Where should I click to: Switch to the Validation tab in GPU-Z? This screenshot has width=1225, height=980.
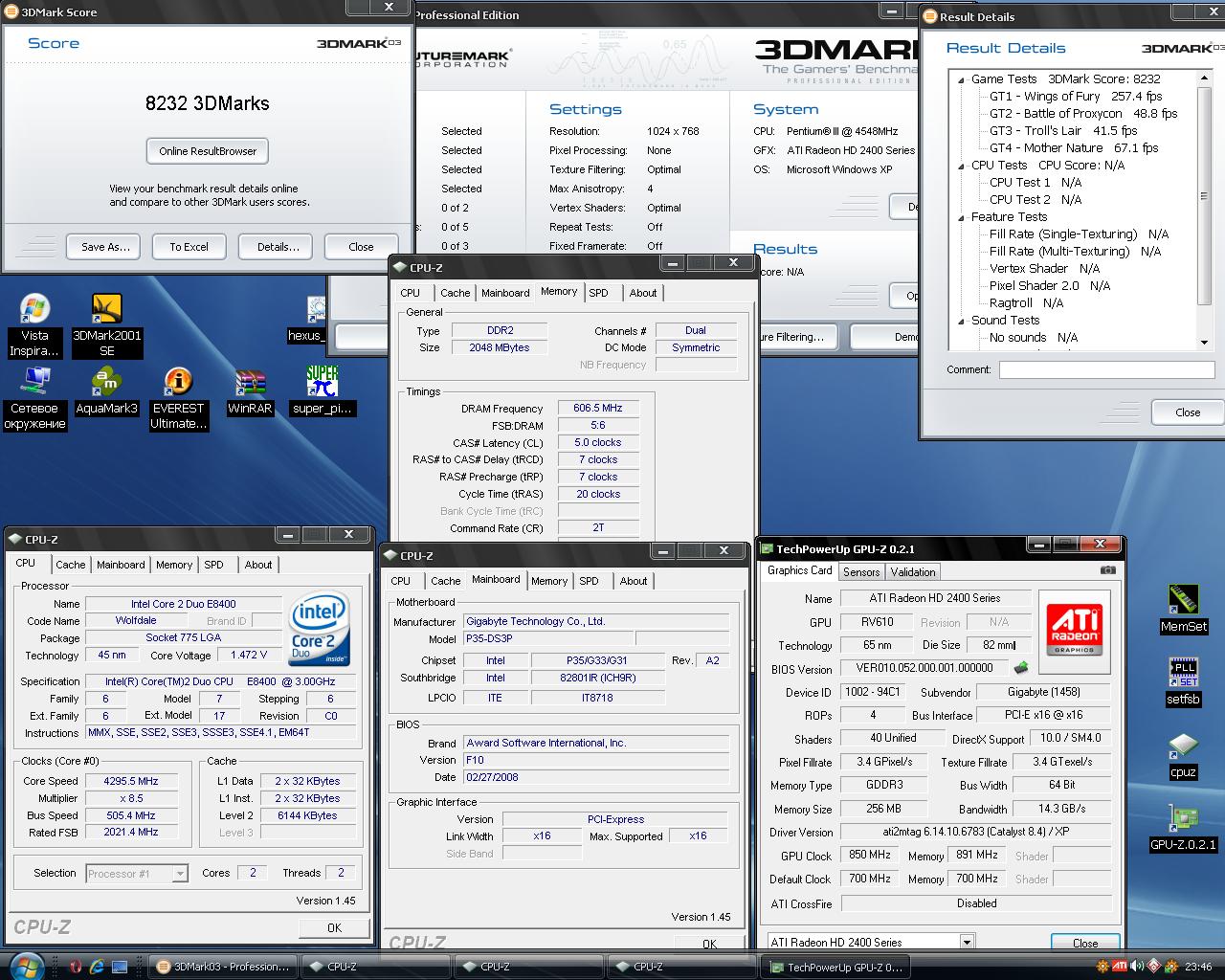pos(913,571)
